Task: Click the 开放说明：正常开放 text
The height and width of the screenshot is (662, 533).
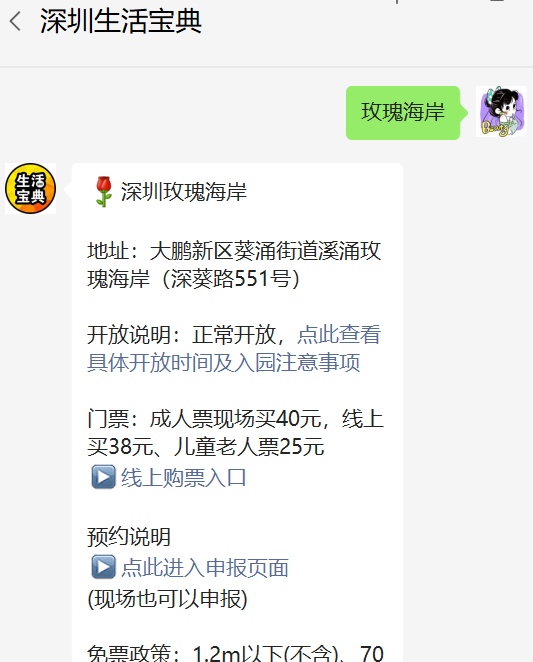Action: click(x=182, y=335)
